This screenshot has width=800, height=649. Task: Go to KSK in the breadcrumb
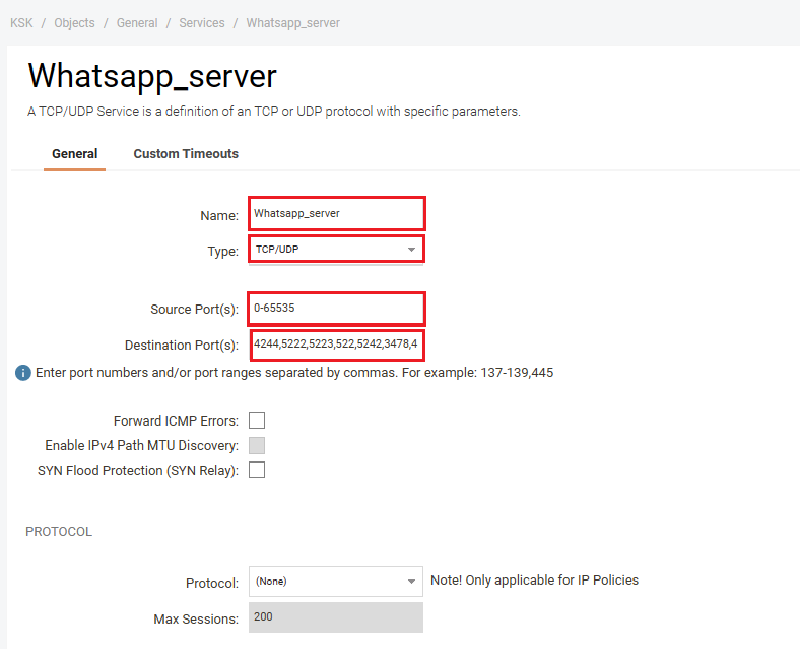pos(21,23)
